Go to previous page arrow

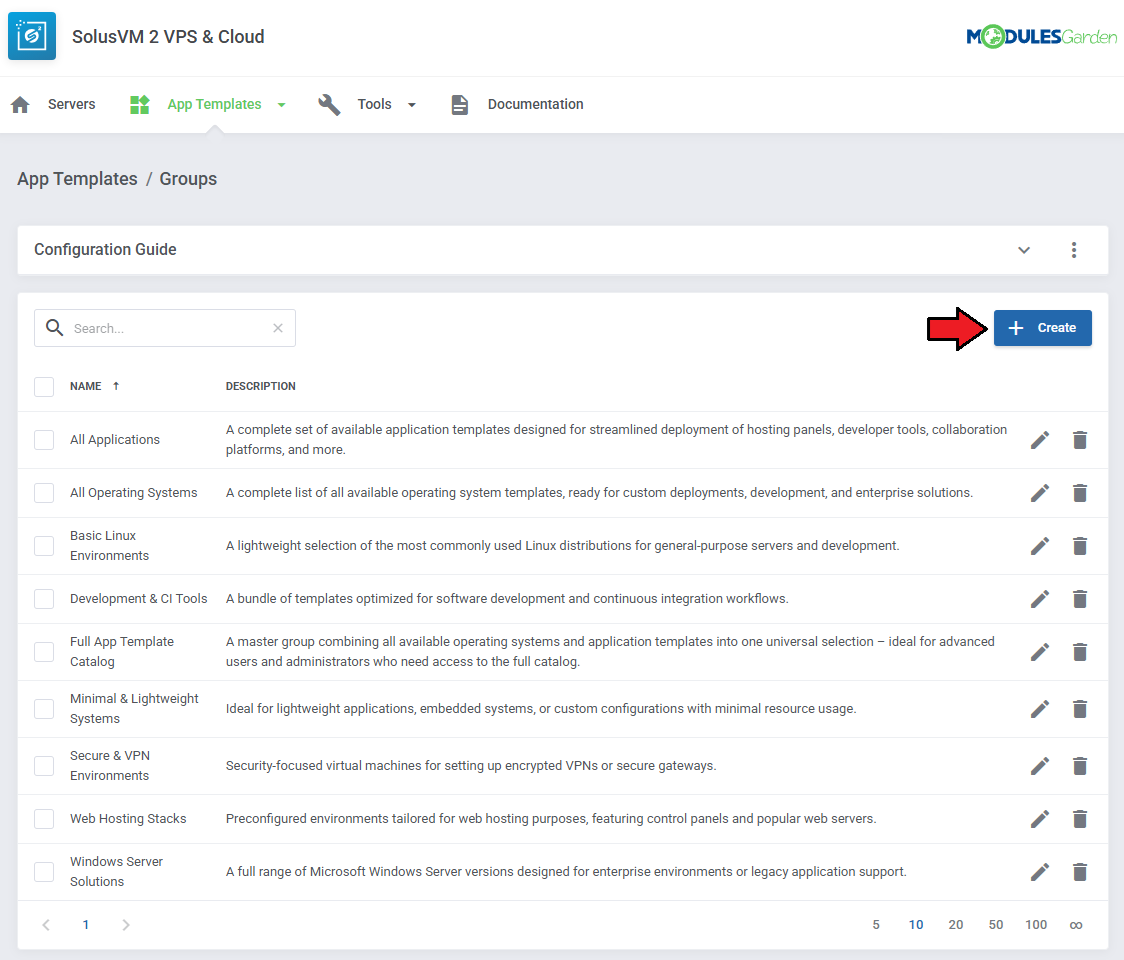[x=46, y=925]
